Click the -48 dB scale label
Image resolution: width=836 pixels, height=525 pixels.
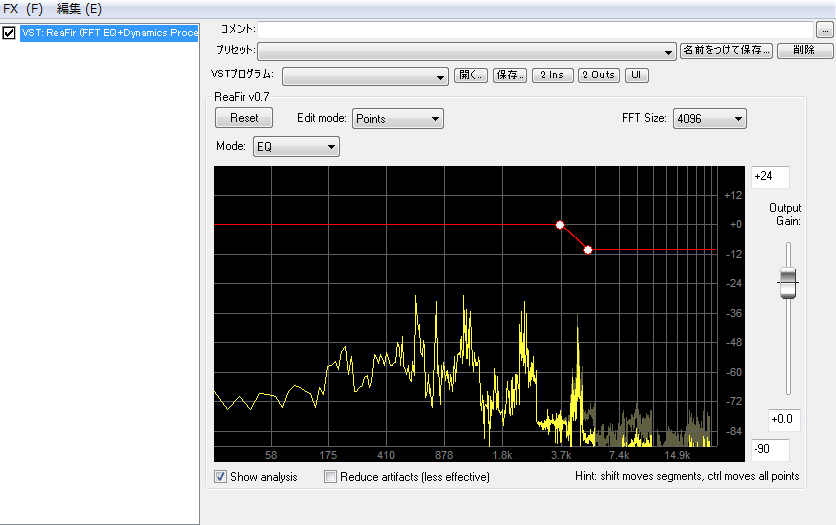click(x=734, y=342)
